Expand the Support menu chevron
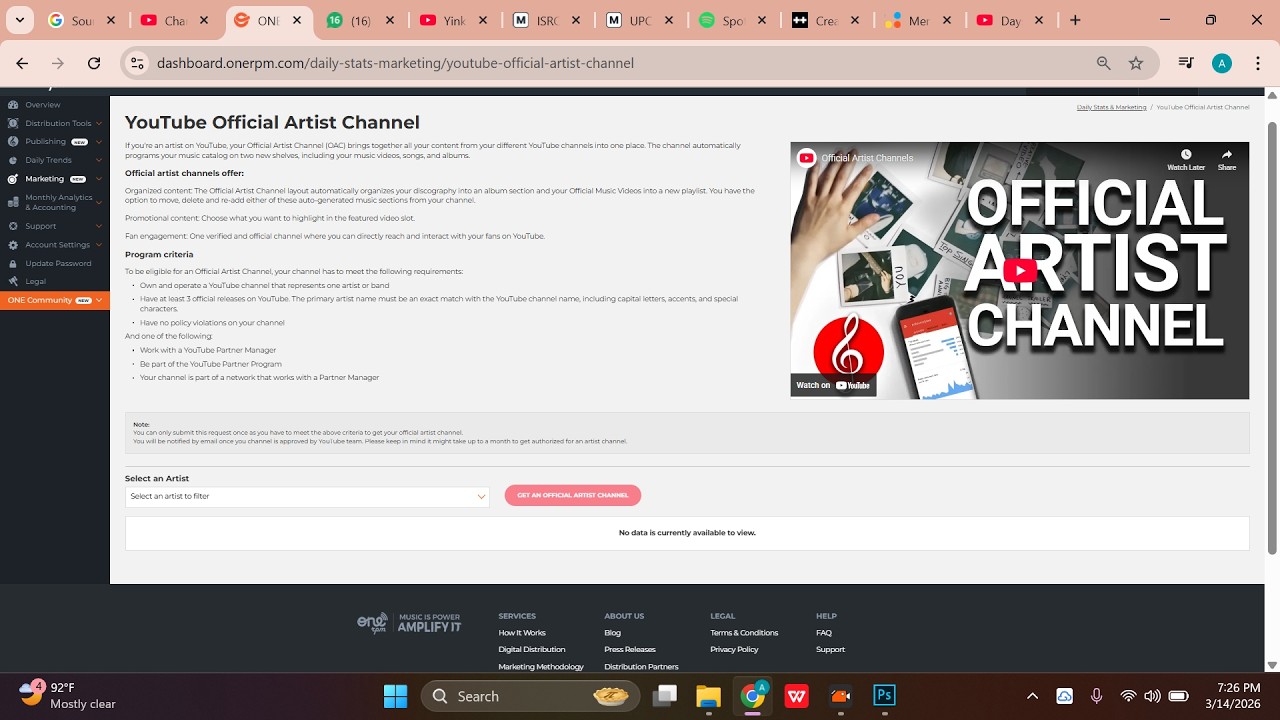The width and height of the screenshot is (1280, 720). click(100, 226)
